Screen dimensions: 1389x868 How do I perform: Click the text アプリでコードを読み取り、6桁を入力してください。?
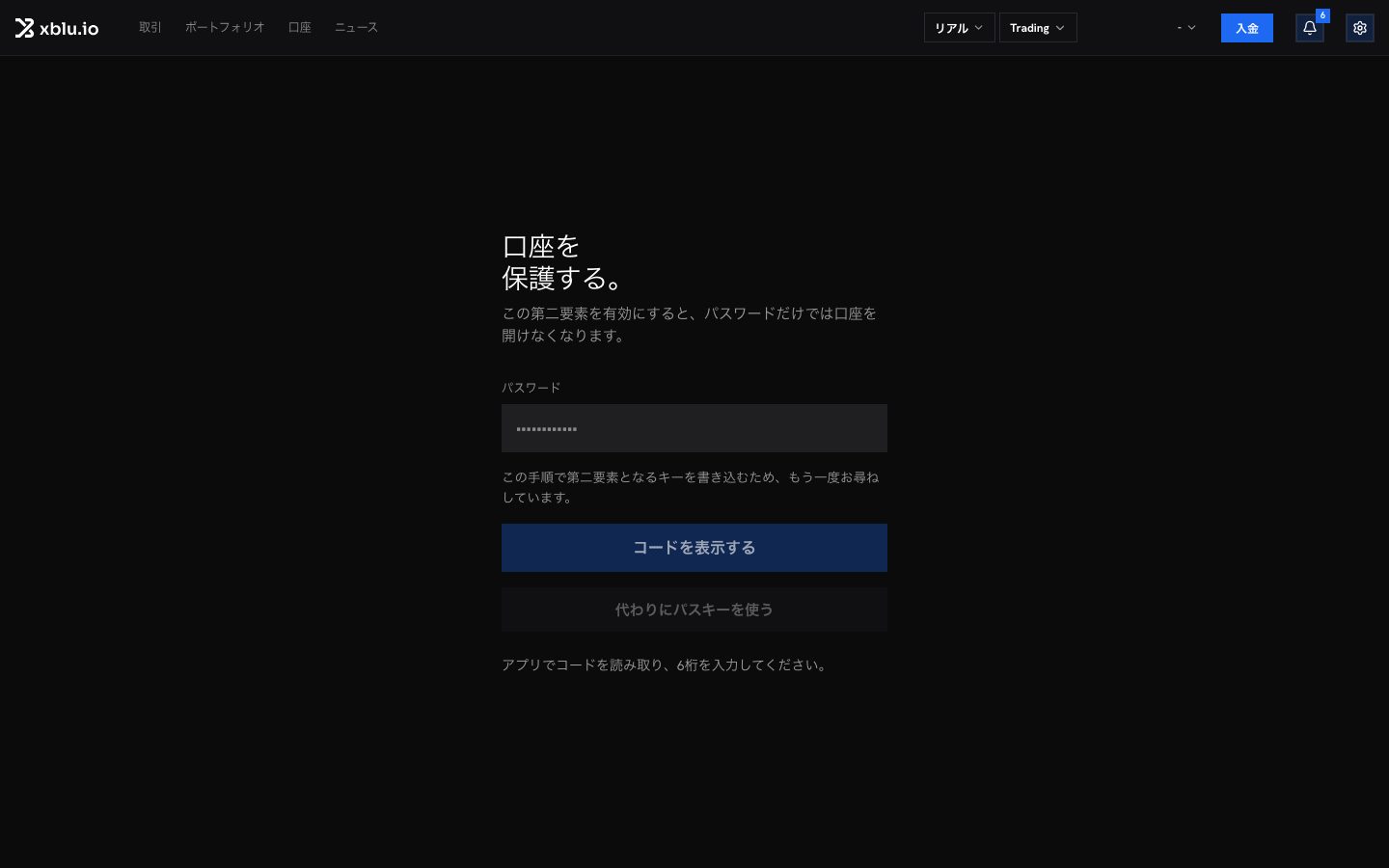pyautogui.click(x=666, y=665)
